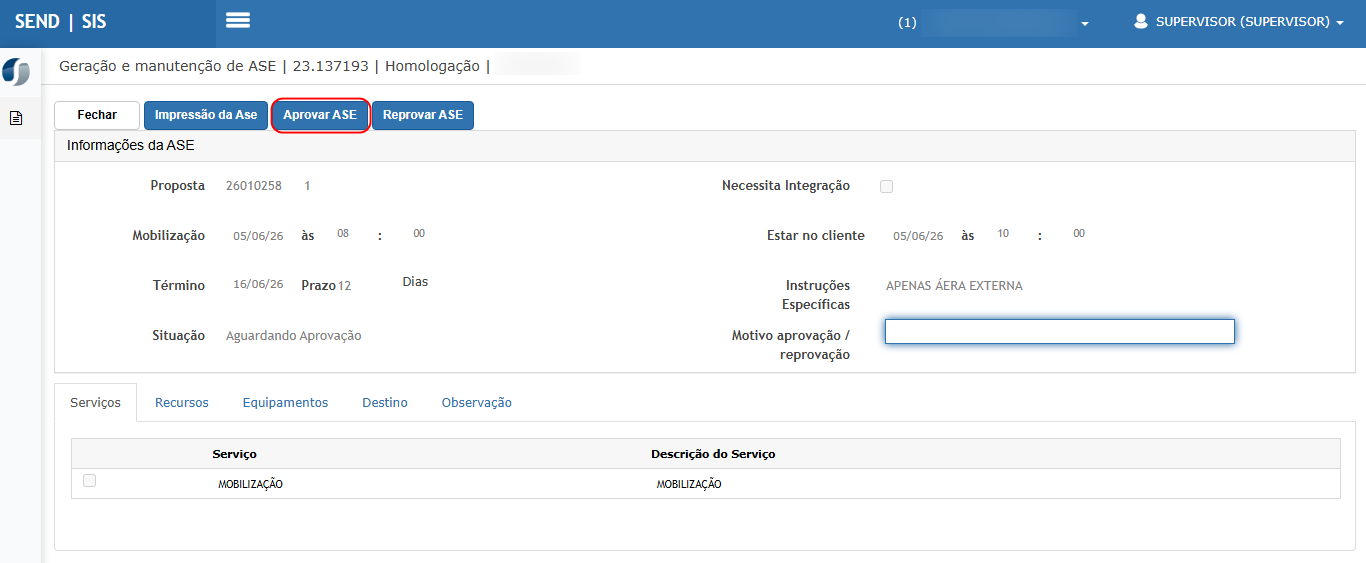Switch to the Serviços tab

tap(95, 402)
